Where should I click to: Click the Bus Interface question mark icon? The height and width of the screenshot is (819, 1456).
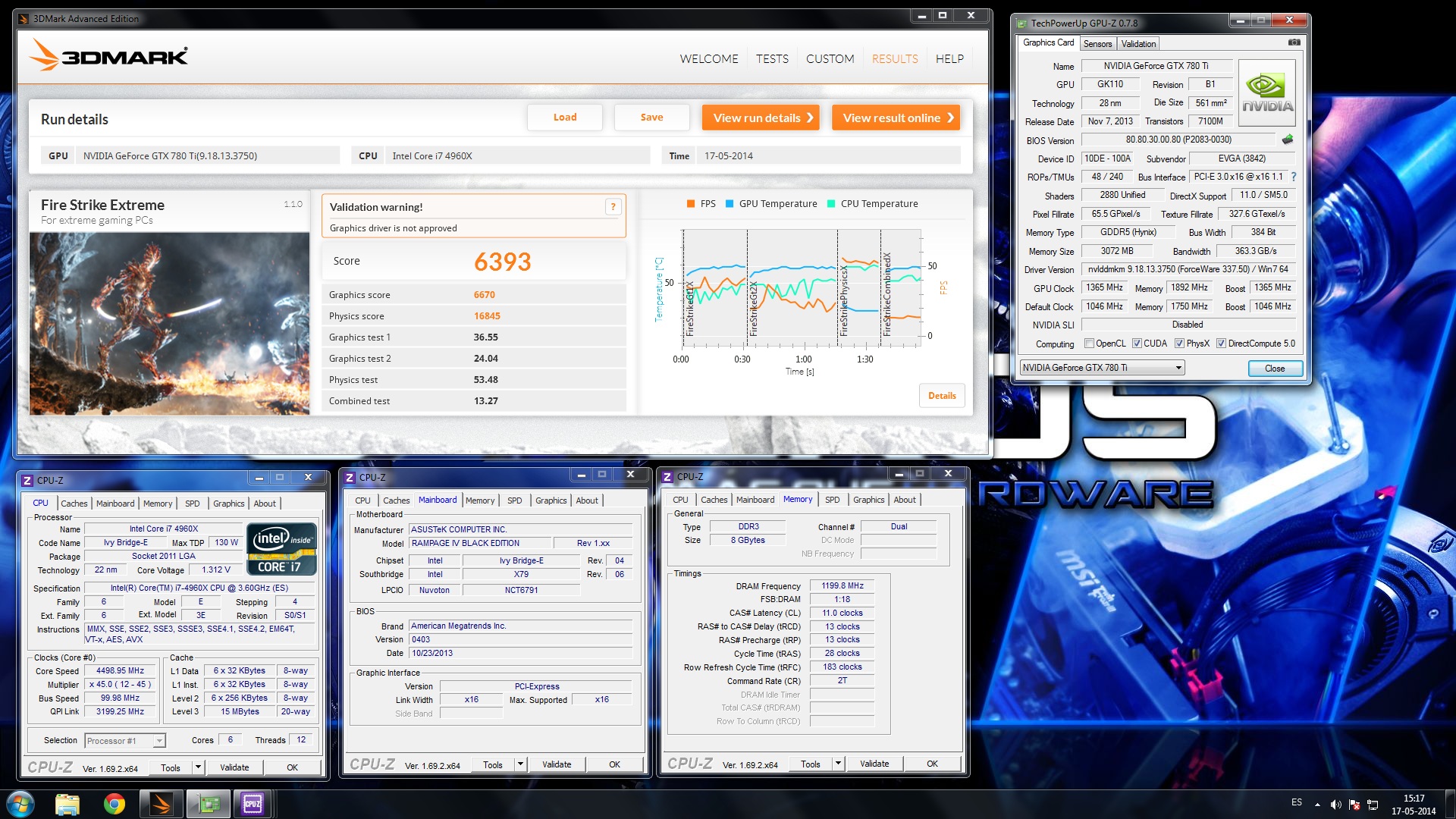click(x=1293, y=177)
